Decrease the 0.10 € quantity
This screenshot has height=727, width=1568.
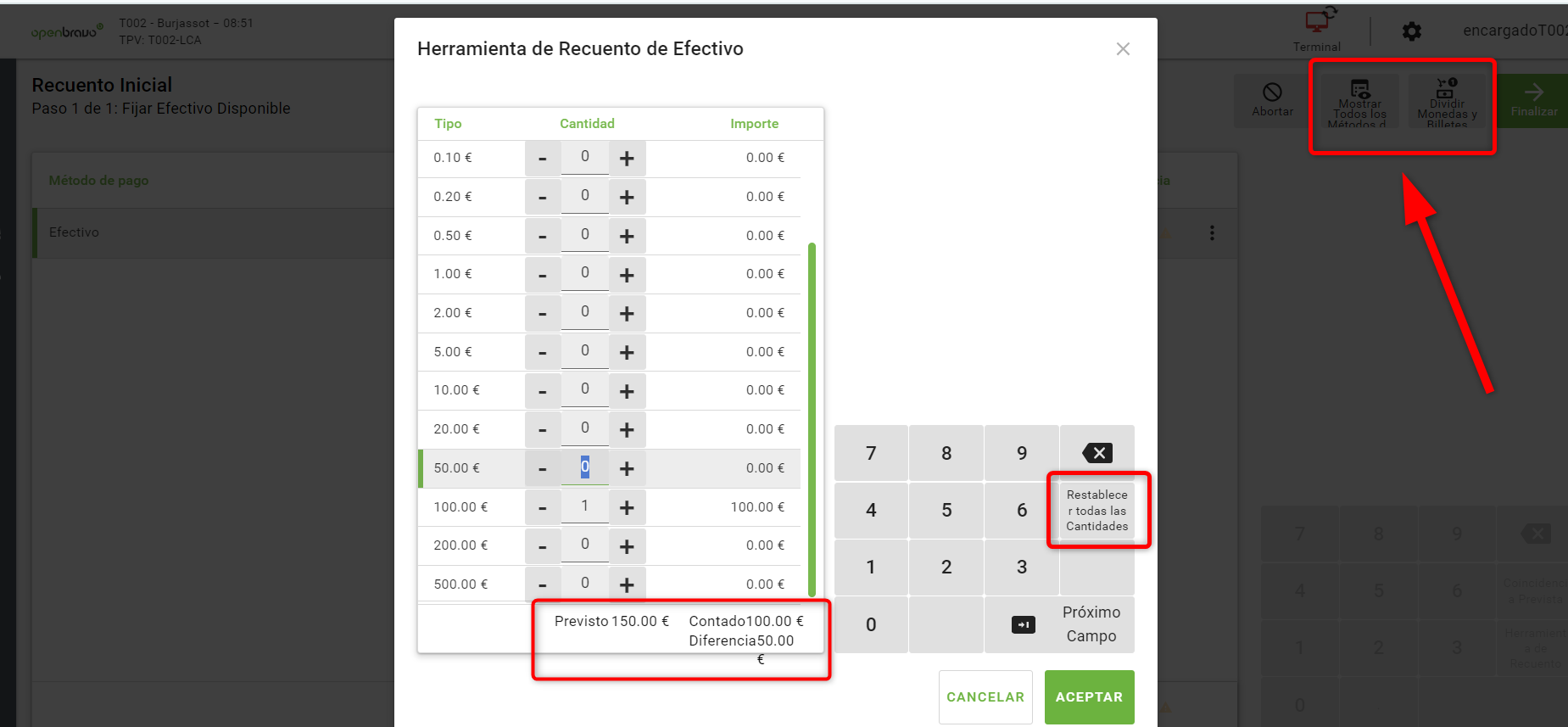543,159
